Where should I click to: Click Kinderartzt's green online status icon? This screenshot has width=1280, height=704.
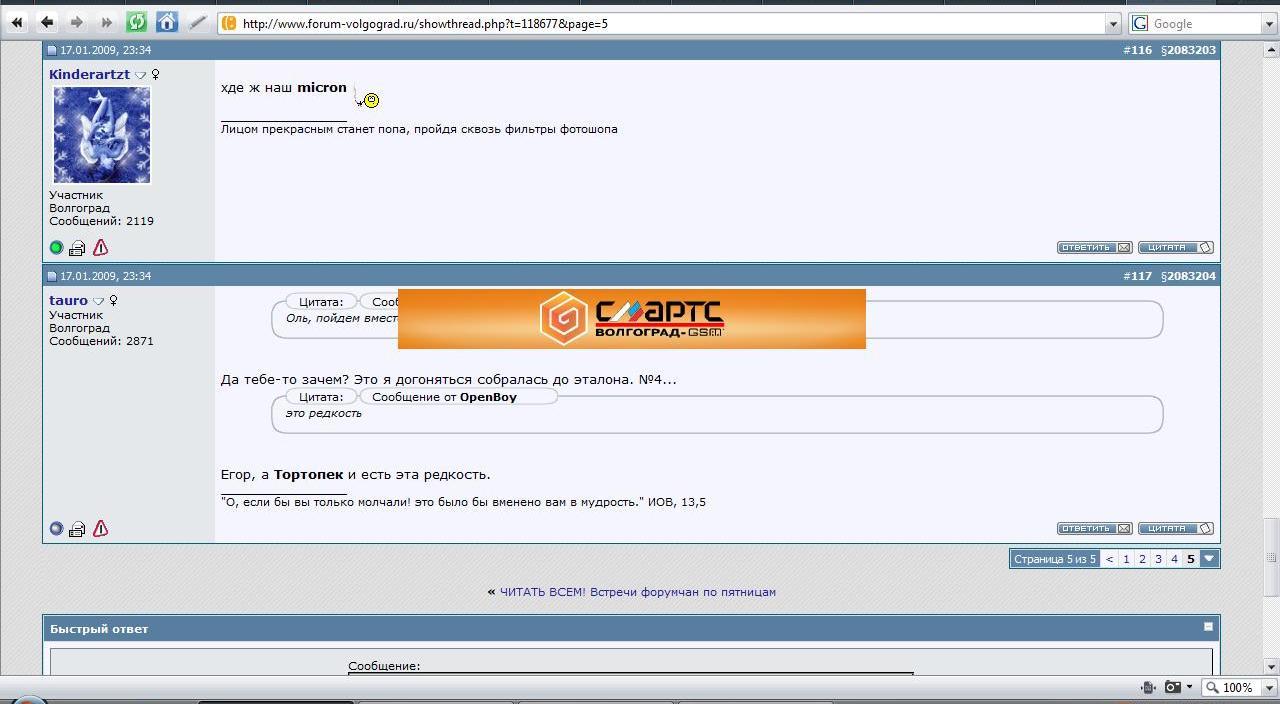(x=56, y=248)
